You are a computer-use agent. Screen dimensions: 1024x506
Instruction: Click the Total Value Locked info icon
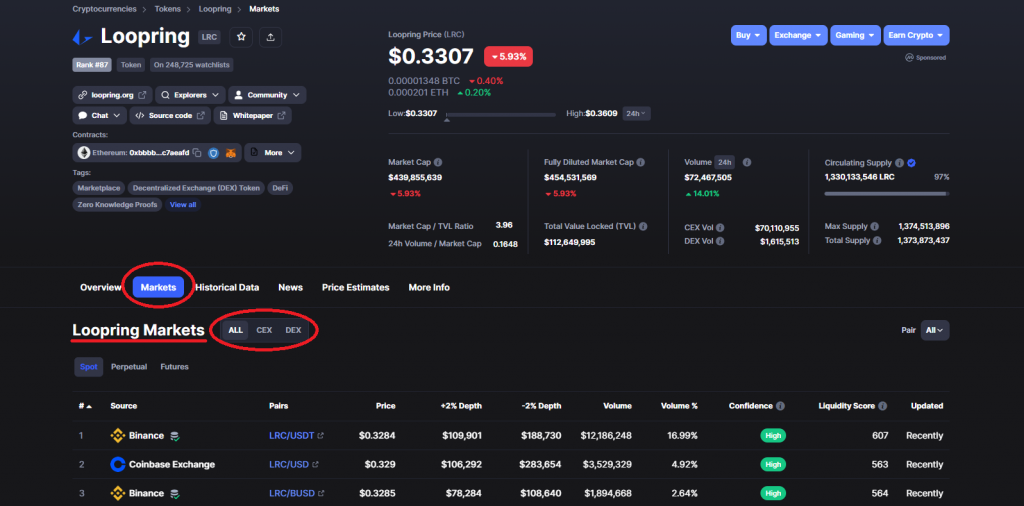point(643,227)
